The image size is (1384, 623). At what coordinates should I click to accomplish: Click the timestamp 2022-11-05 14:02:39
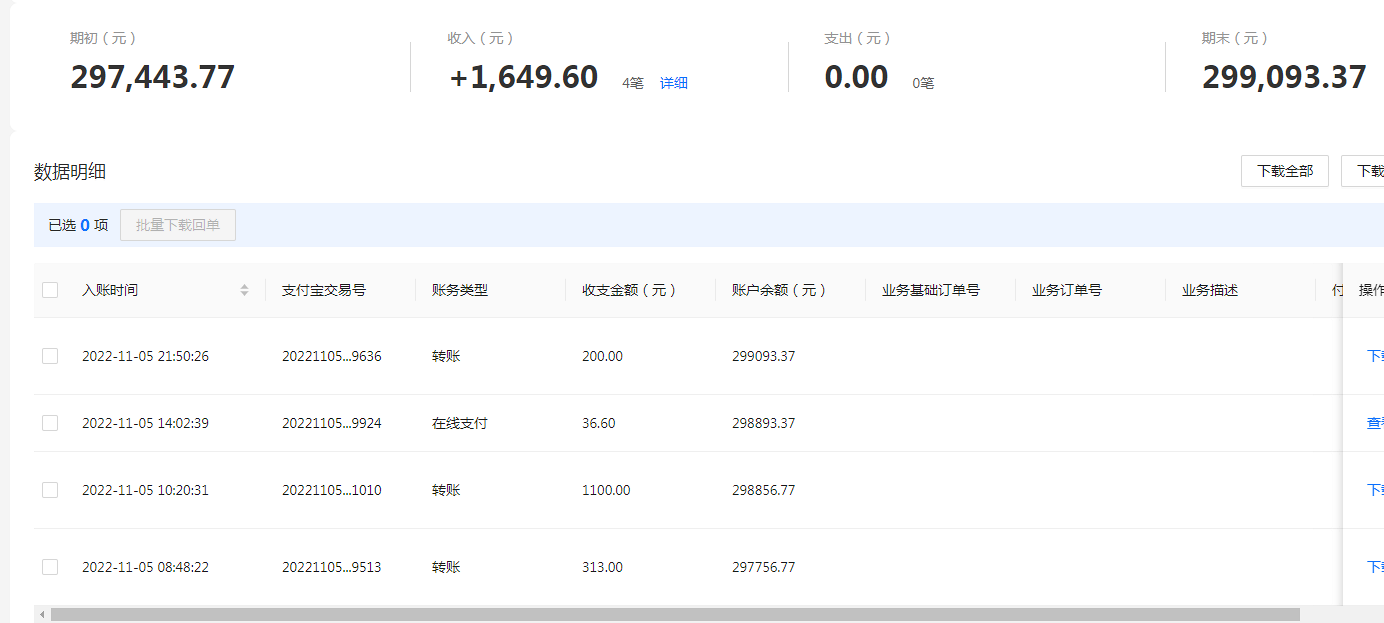coord(145,423)
